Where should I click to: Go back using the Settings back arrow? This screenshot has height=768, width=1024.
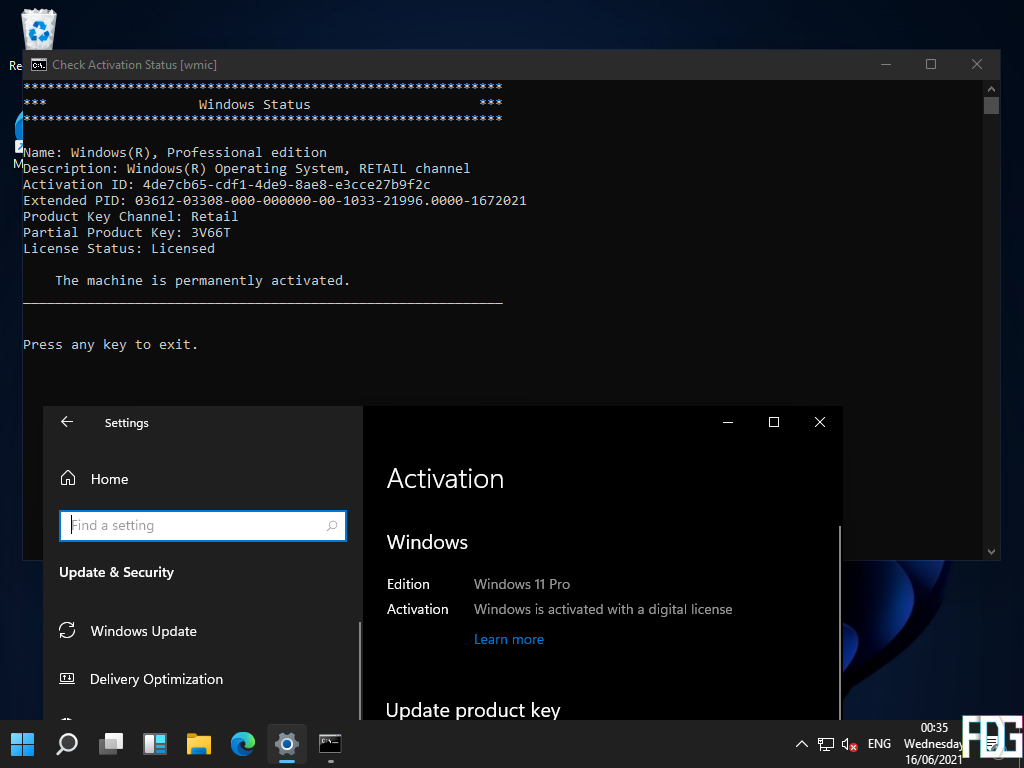67,422
